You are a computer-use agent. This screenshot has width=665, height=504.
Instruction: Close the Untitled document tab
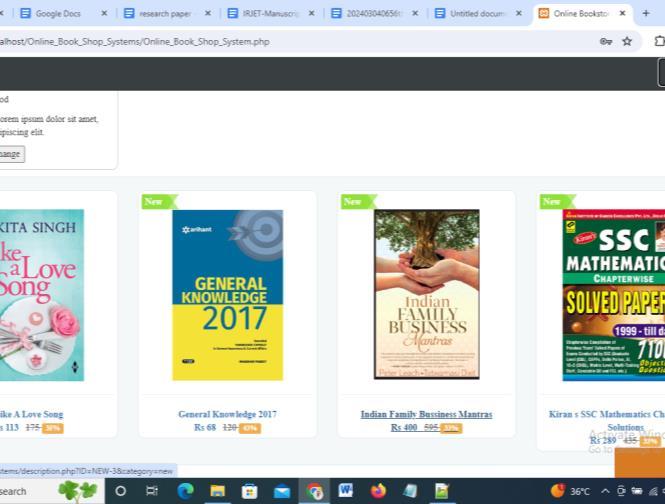click(x=519, y=14)
